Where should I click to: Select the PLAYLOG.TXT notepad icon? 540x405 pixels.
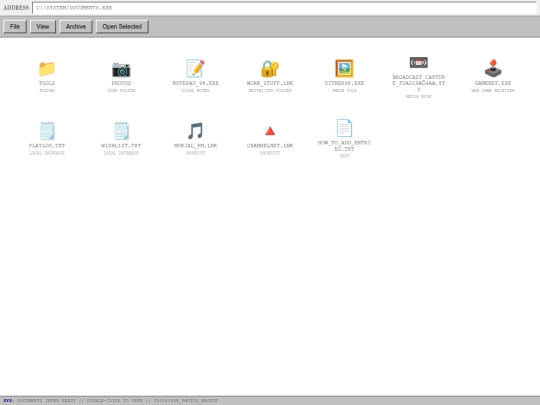[47, 131]
